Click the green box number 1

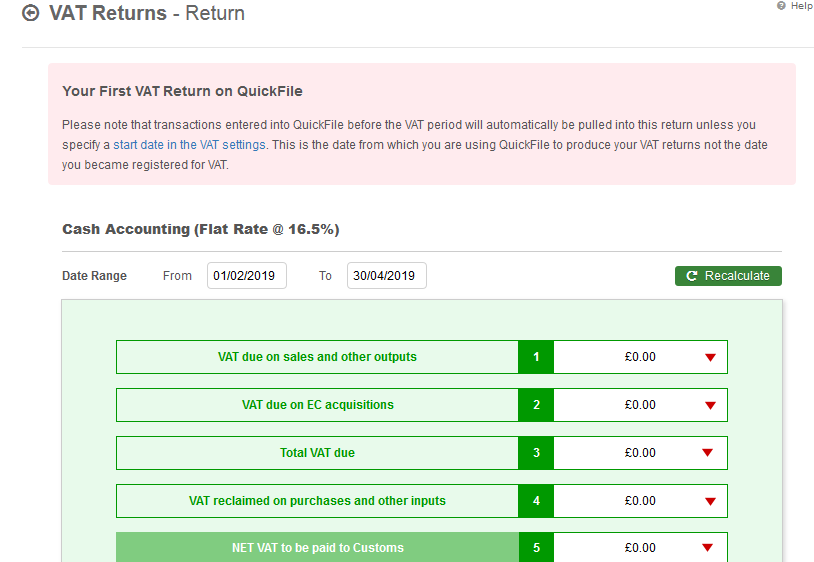(x=536, y=357)
